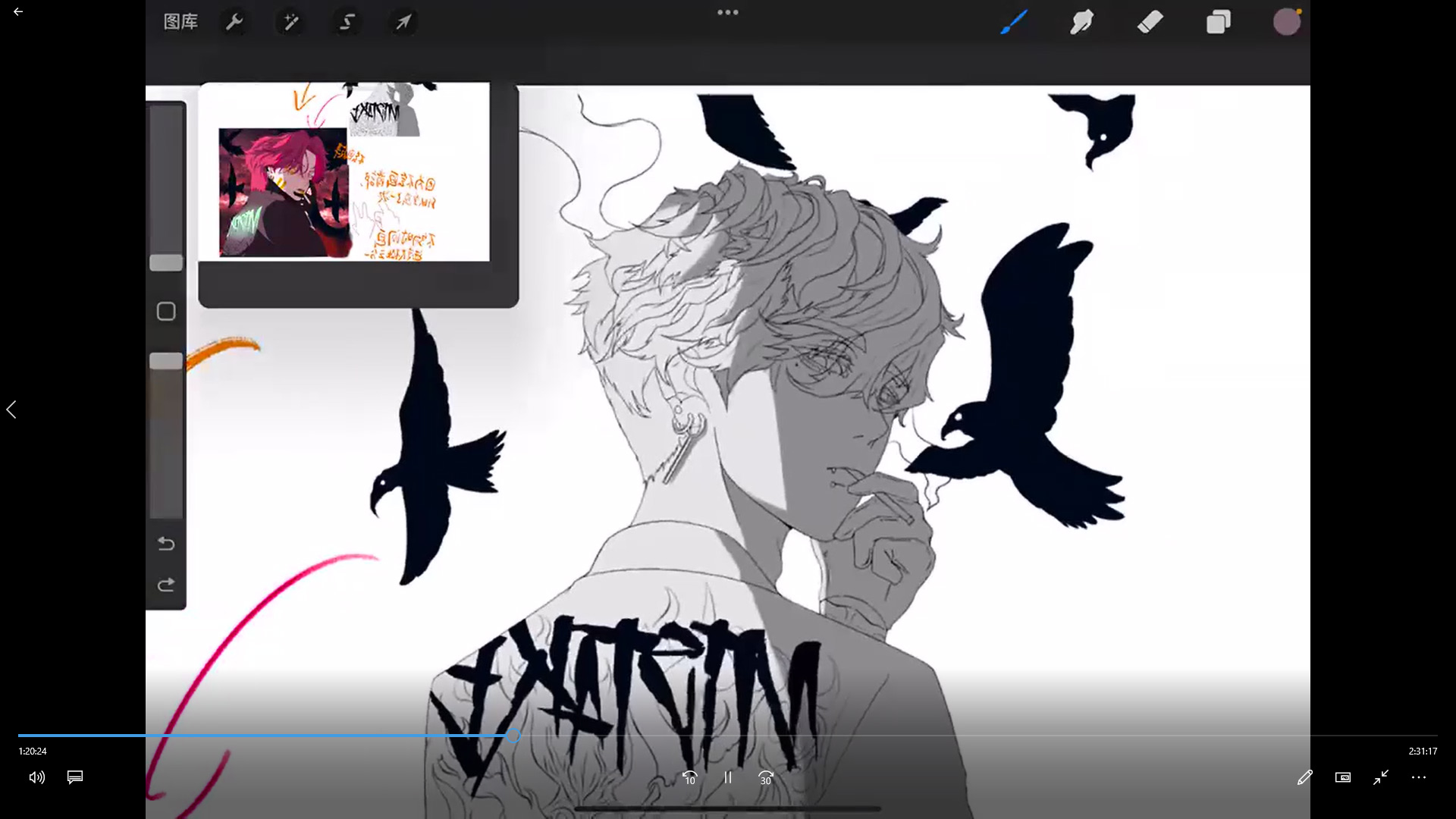
Task: Click the video progress bar handle
Action: [x=513, y=735]
